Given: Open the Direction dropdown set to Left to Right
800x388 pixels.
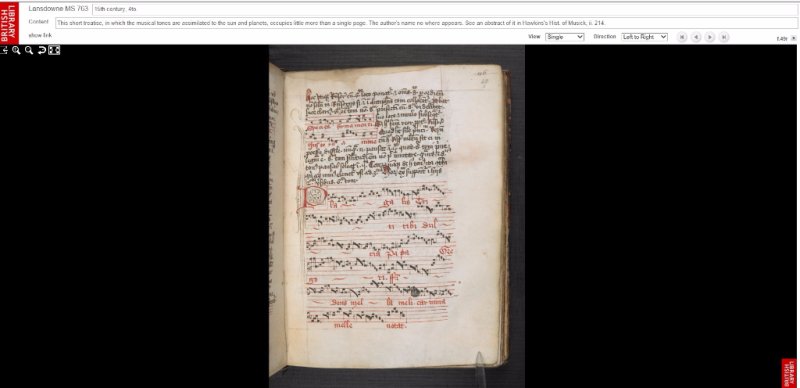Looking at the screenshot, I should coord(644,37).
